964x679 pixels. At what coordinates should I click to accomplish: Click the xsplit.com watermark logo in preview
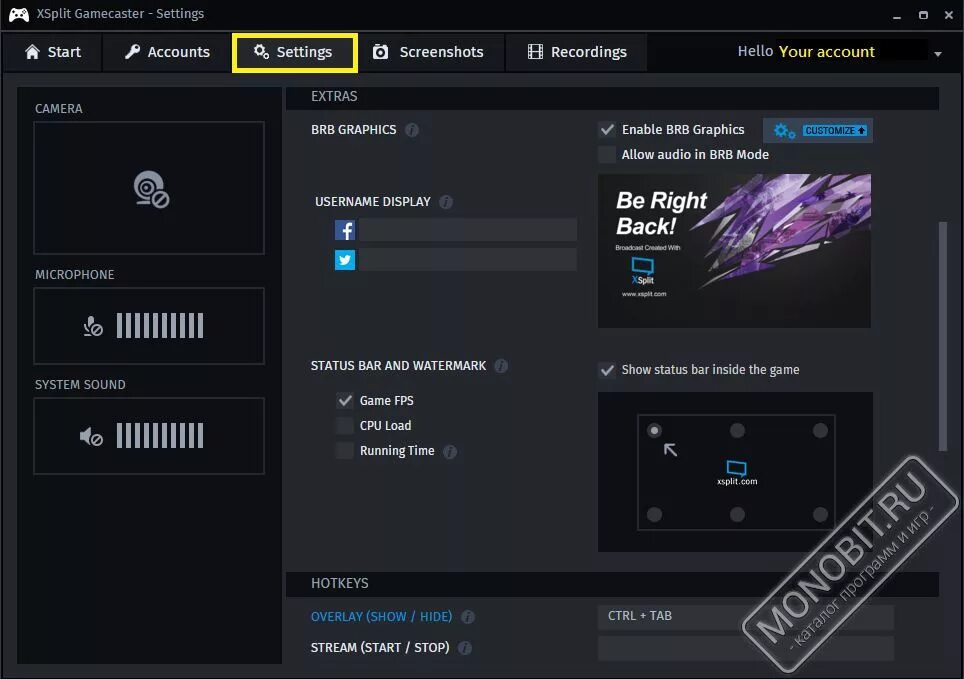[737, 473]
